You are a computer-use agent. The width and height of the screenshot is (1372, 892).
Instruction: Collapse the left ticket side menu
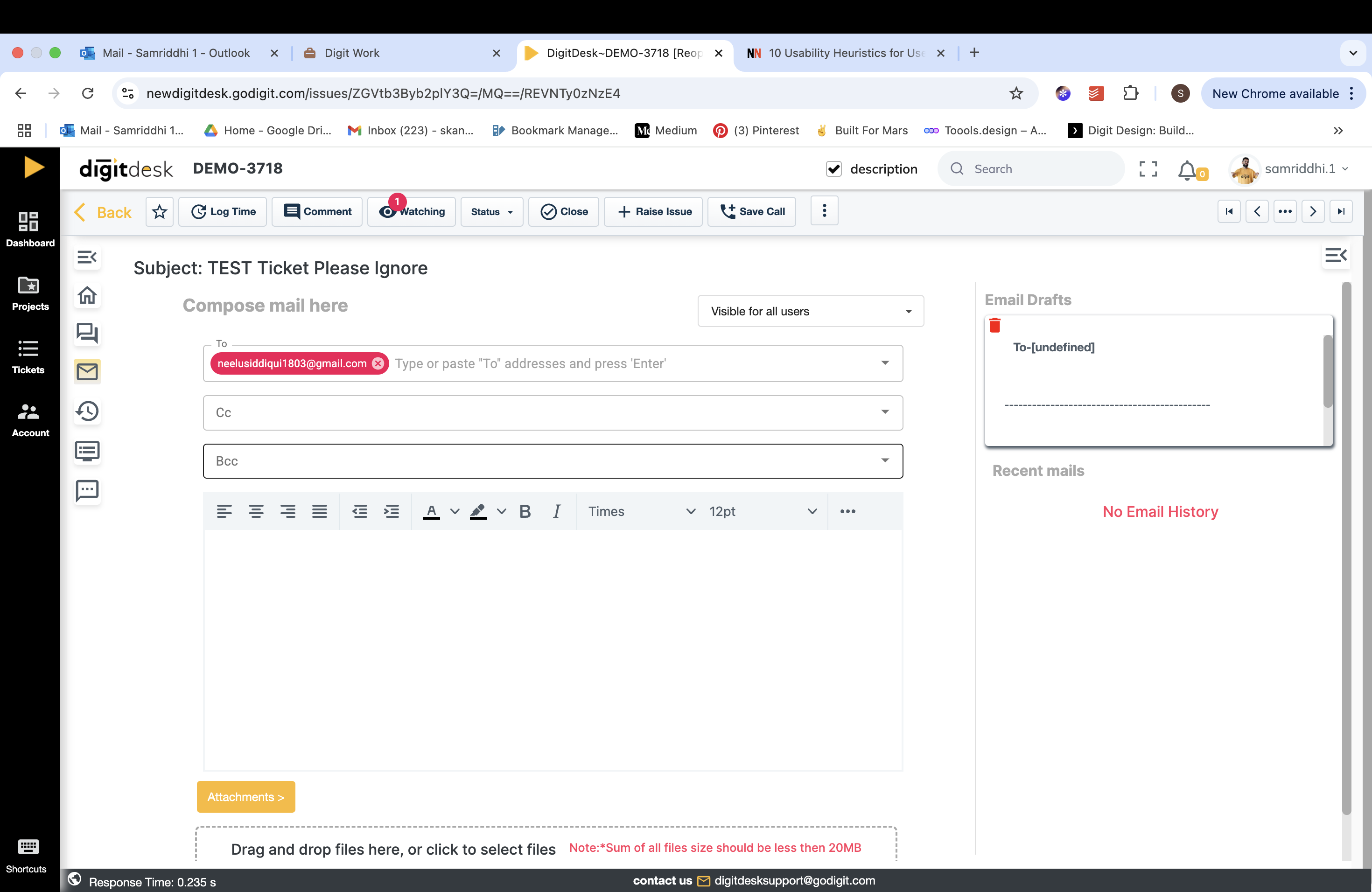[x=87, y=257]
